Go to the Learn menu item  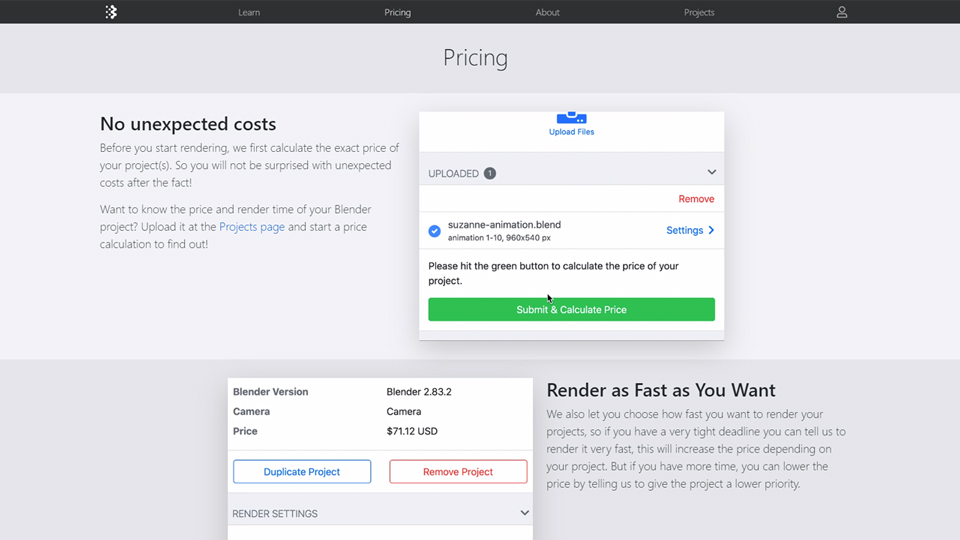pyautogui.click(x=249, y=12)
